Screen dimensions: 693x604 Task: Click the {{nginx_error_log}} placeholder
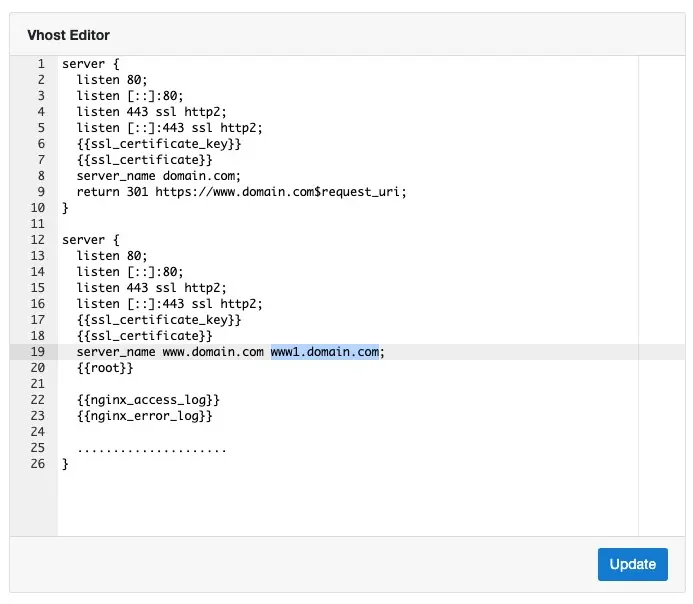click(145, 416)
